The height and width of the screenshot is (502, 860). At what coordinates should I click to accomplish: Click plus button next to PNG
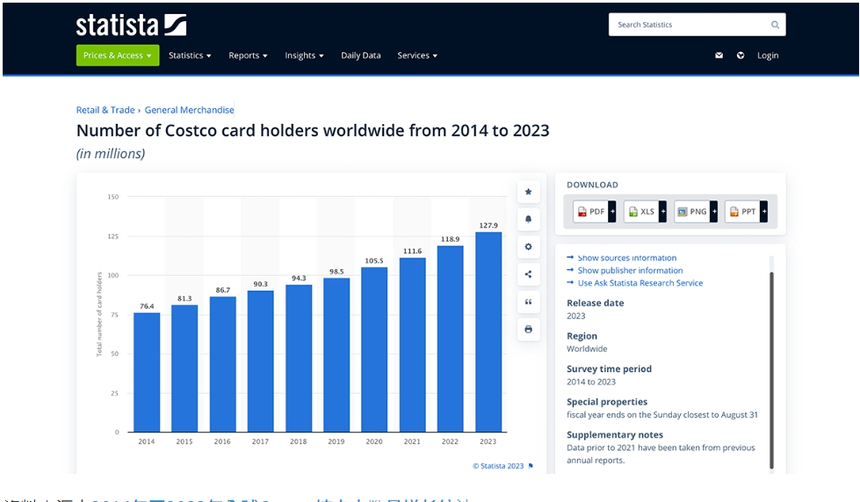[714, 211]
